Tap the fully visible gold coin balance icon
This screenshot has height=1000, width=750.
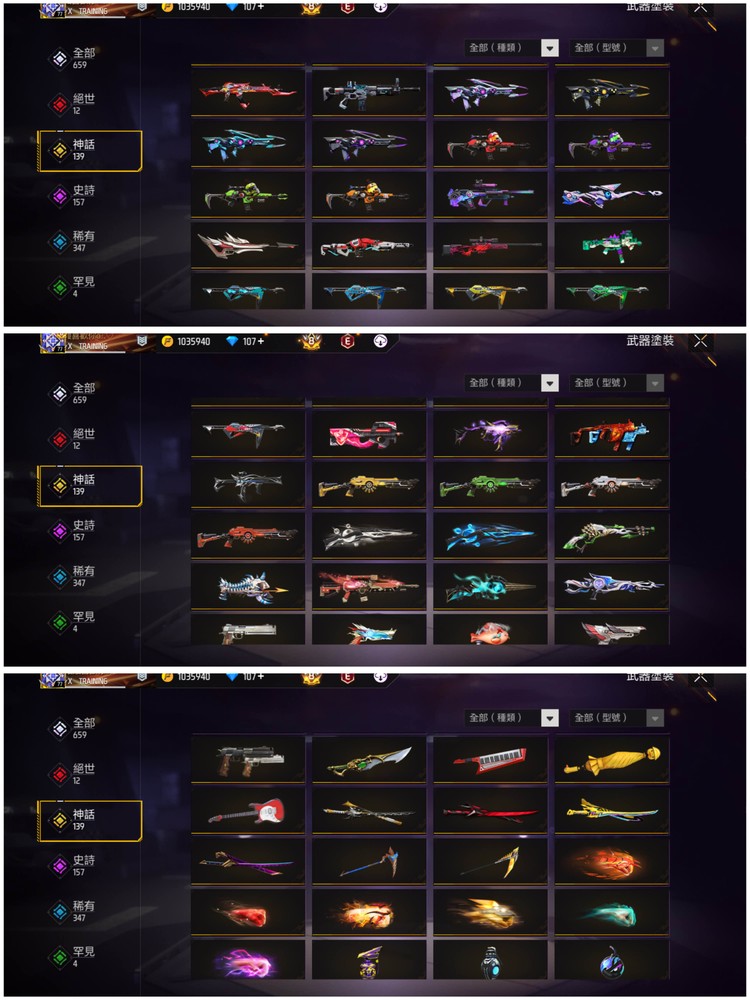tap(167, 342)
